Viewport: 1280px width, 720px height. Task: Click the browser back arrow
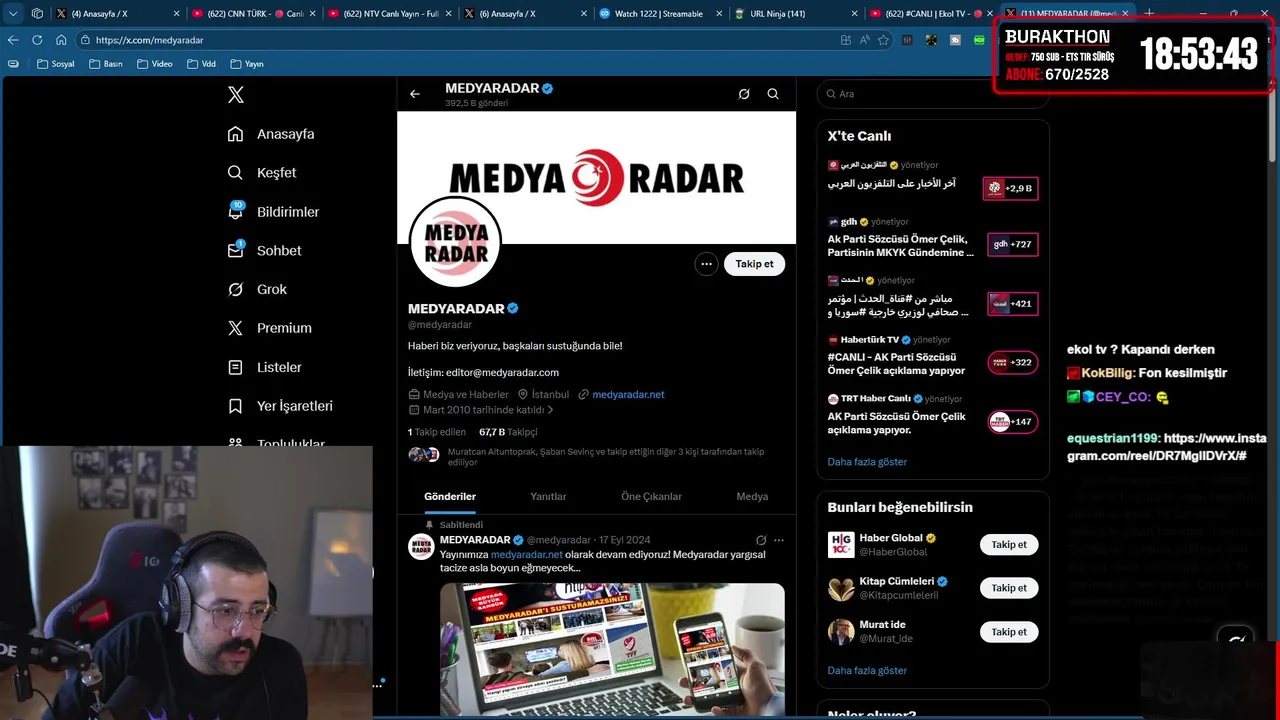13,40
